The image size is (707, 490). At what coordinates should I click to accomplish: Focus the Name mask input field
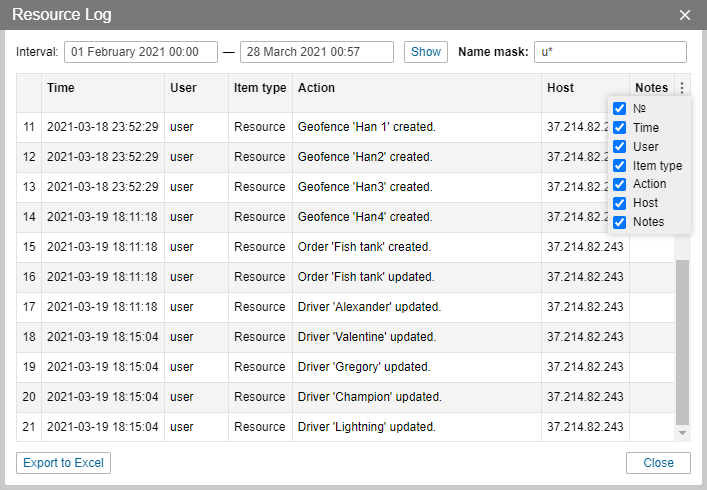click(610, 52)
